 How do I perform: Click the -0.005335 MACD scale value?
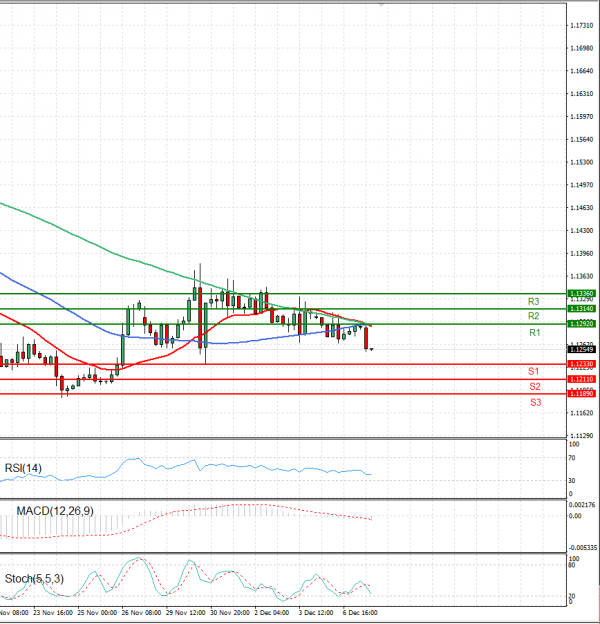coord(582,548)
